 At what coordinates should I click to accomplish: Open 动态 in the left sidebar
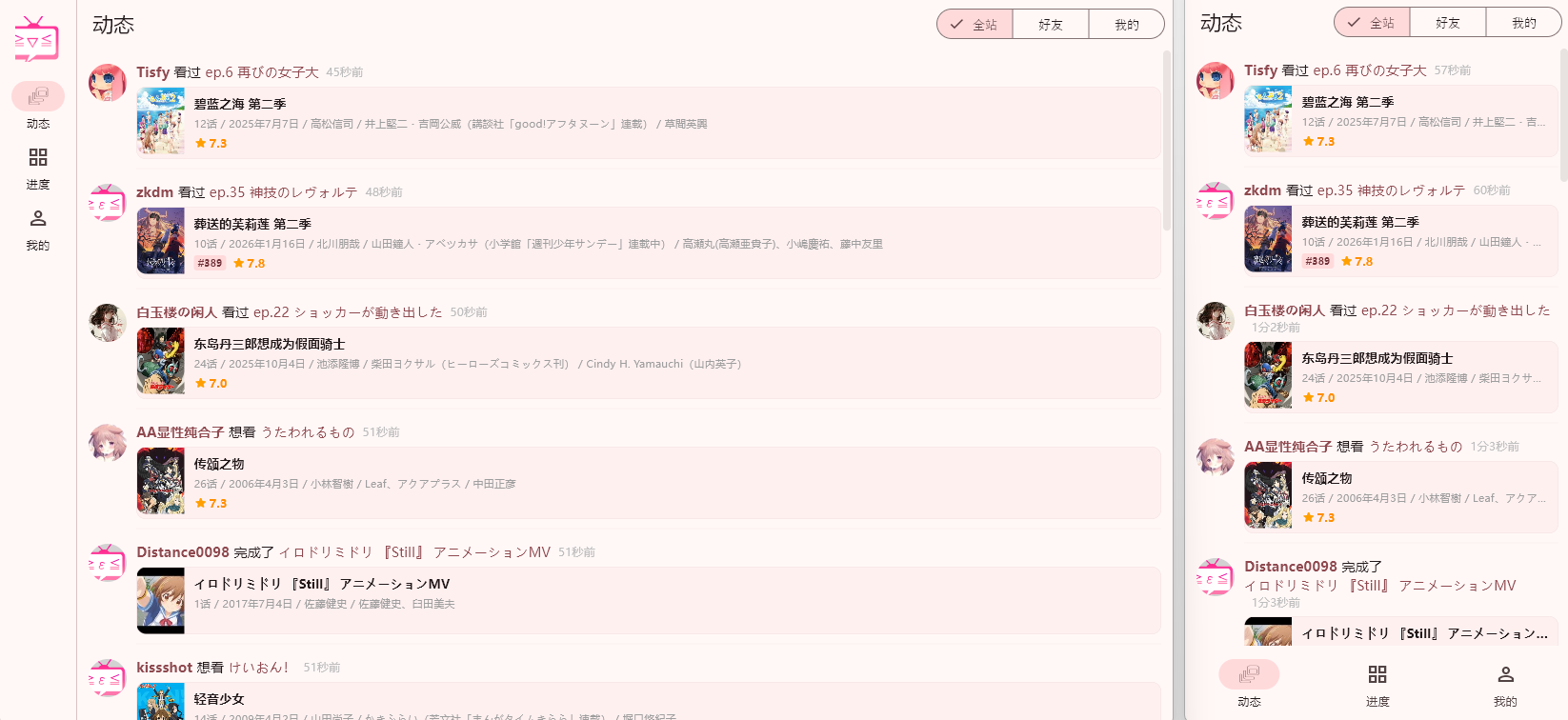click(38, 106)
